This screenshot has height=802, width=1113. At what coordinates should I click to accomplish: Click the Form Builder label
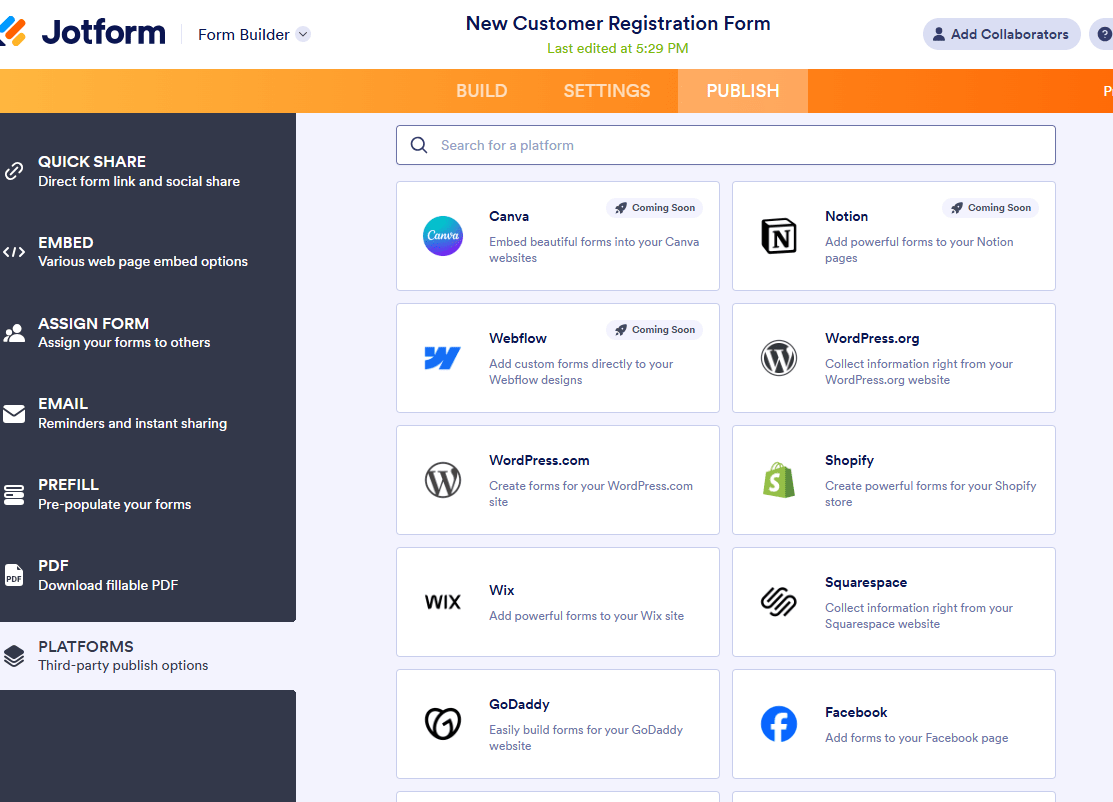pyautogui.click(x=243, y=35)
